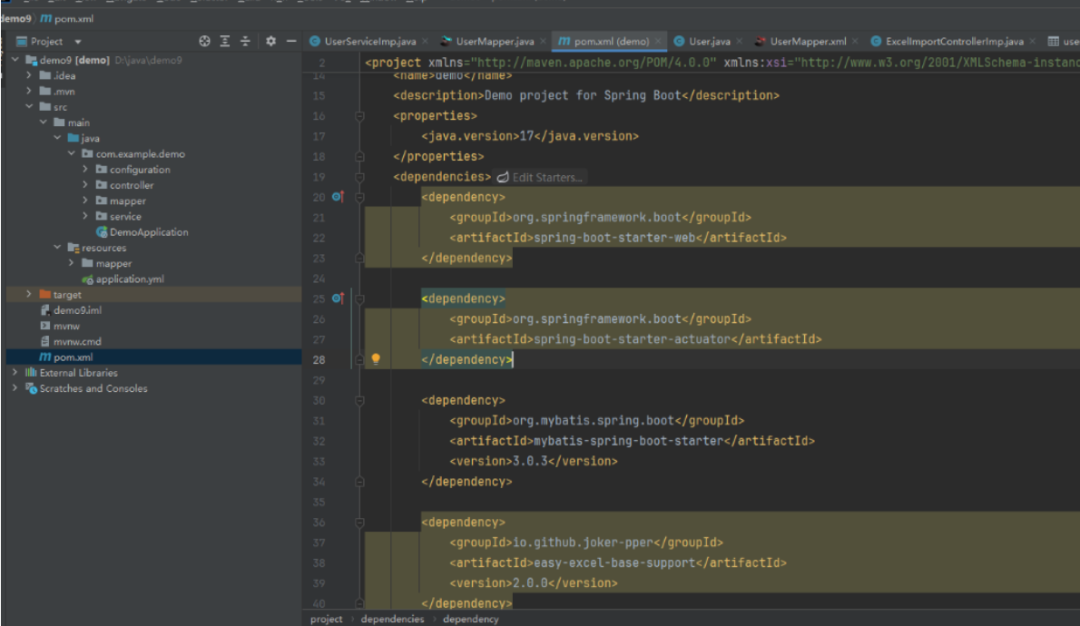Click the gutter marker icon on line 25
The height and width of the screenshot is (626, 1080).
click(338, 298)
